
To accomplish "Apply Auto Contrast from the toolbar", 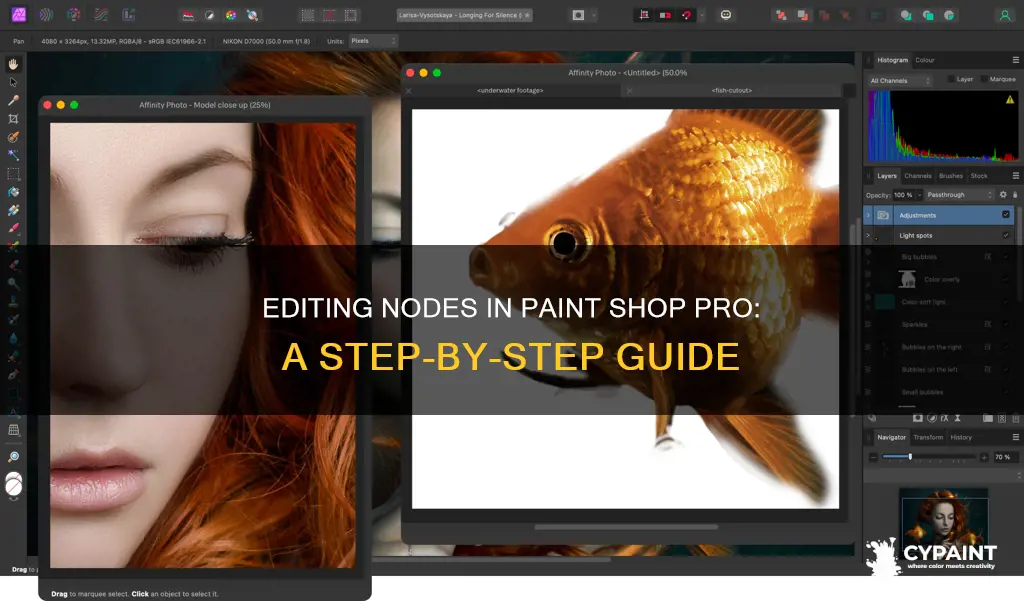I will tap(210, 15).
